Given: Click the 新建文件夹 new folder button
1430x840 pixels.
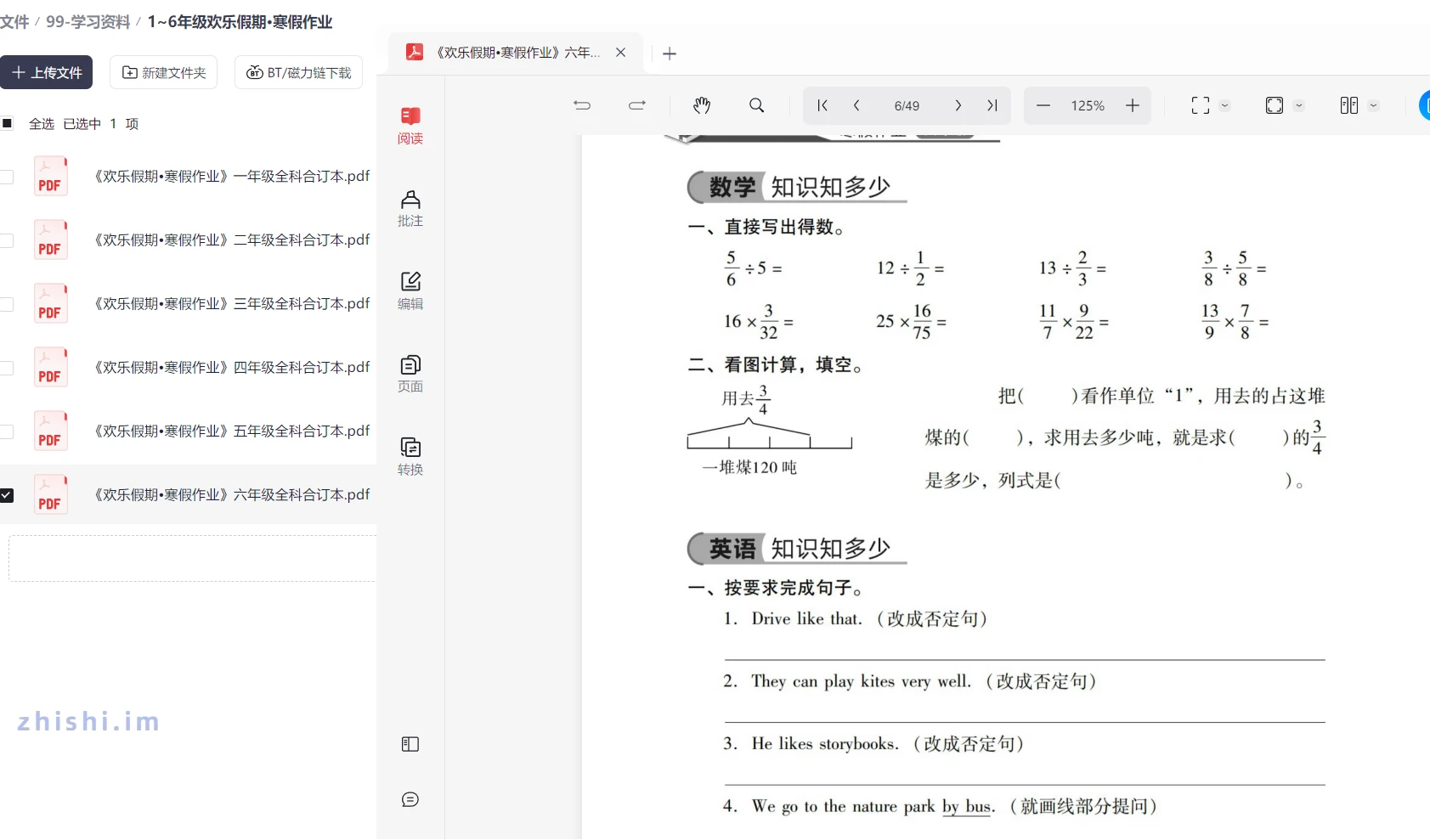Looking at the screenshot, I should 164,72.
